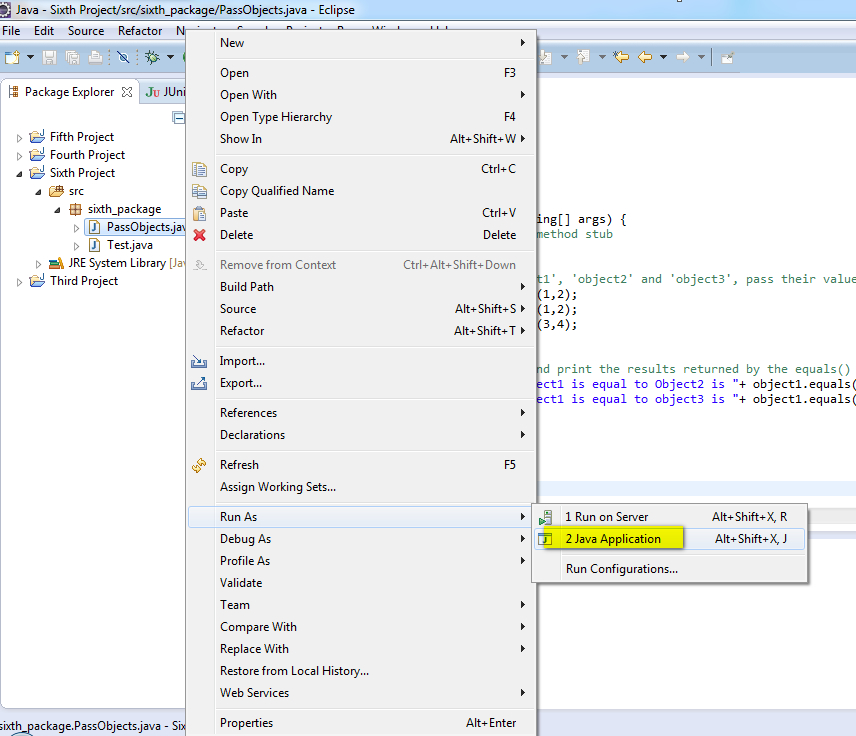The width and height of the screenshot is (856, 736).
Task: Click the Collapse All icon
Action: [178, 117]
